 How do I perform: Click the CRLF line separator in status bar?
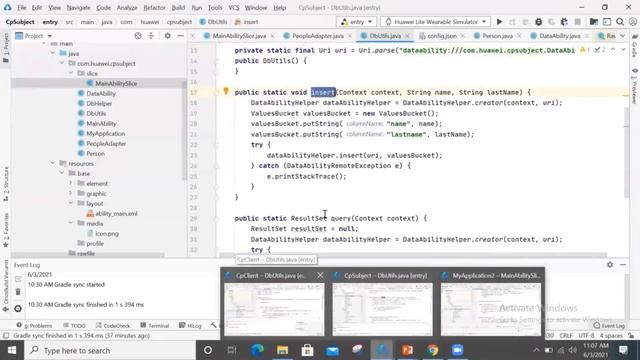[x=566, y=336]
